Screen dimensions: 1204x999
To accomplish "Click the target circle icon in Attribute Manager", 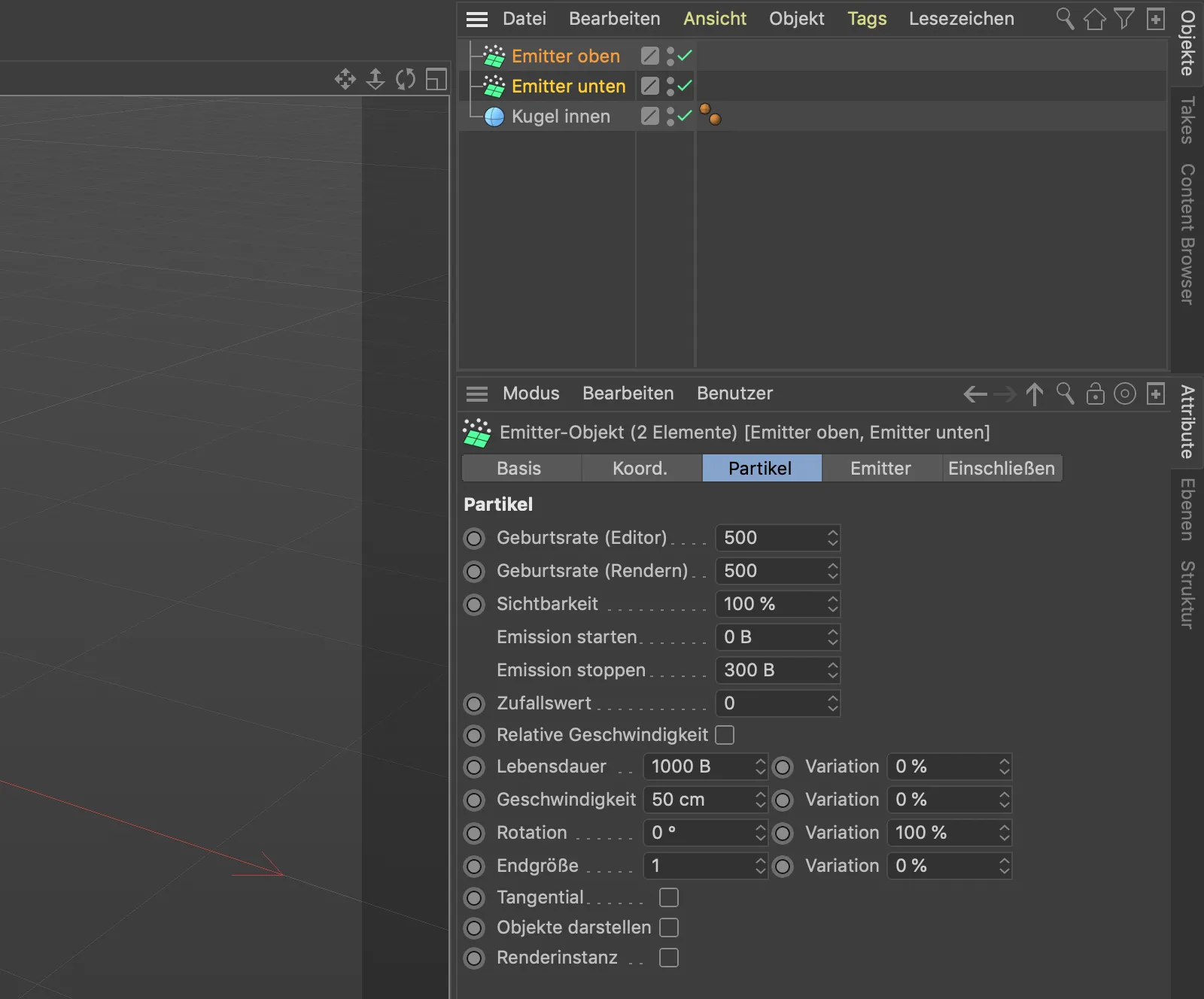I will (1125, 393).
